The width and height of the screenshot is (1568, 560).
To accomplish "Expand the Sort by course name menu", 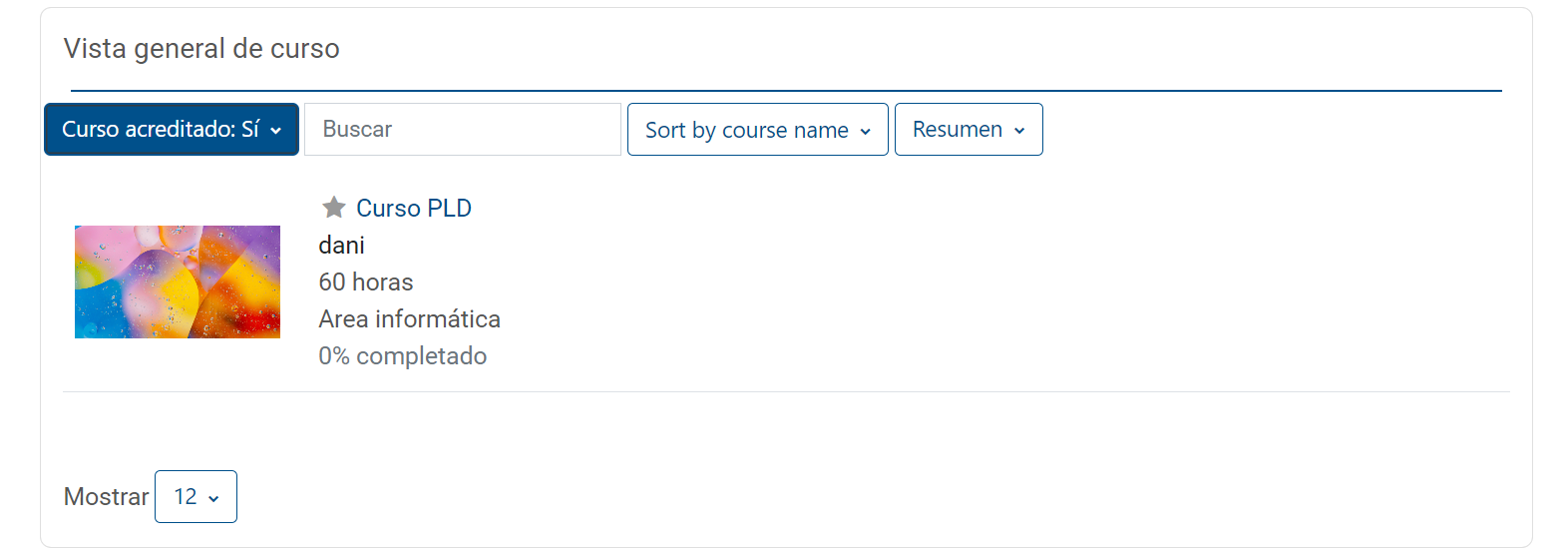I will [758, 130].
